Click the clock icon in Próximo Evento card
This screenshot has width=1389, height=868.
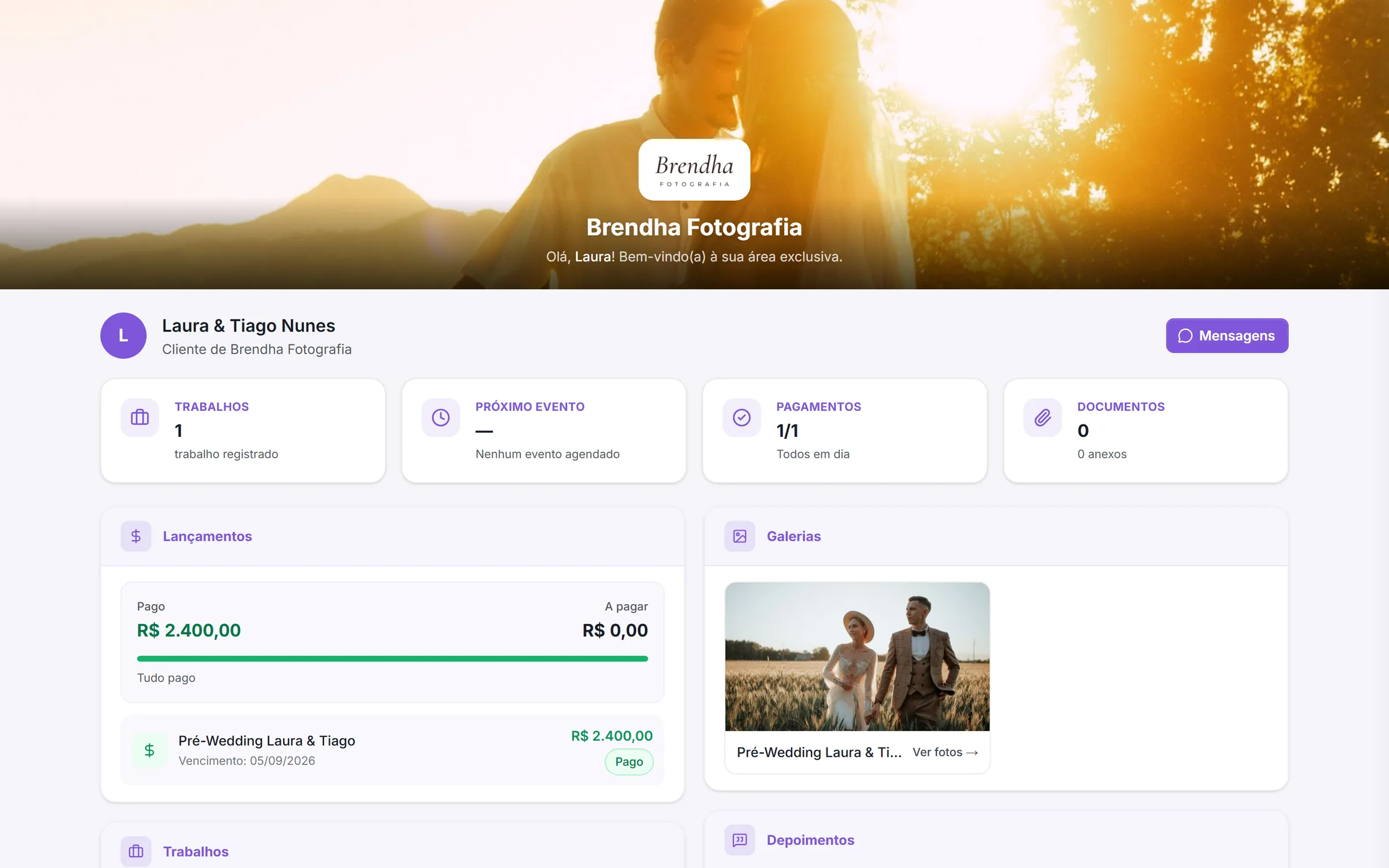[441, 417]
